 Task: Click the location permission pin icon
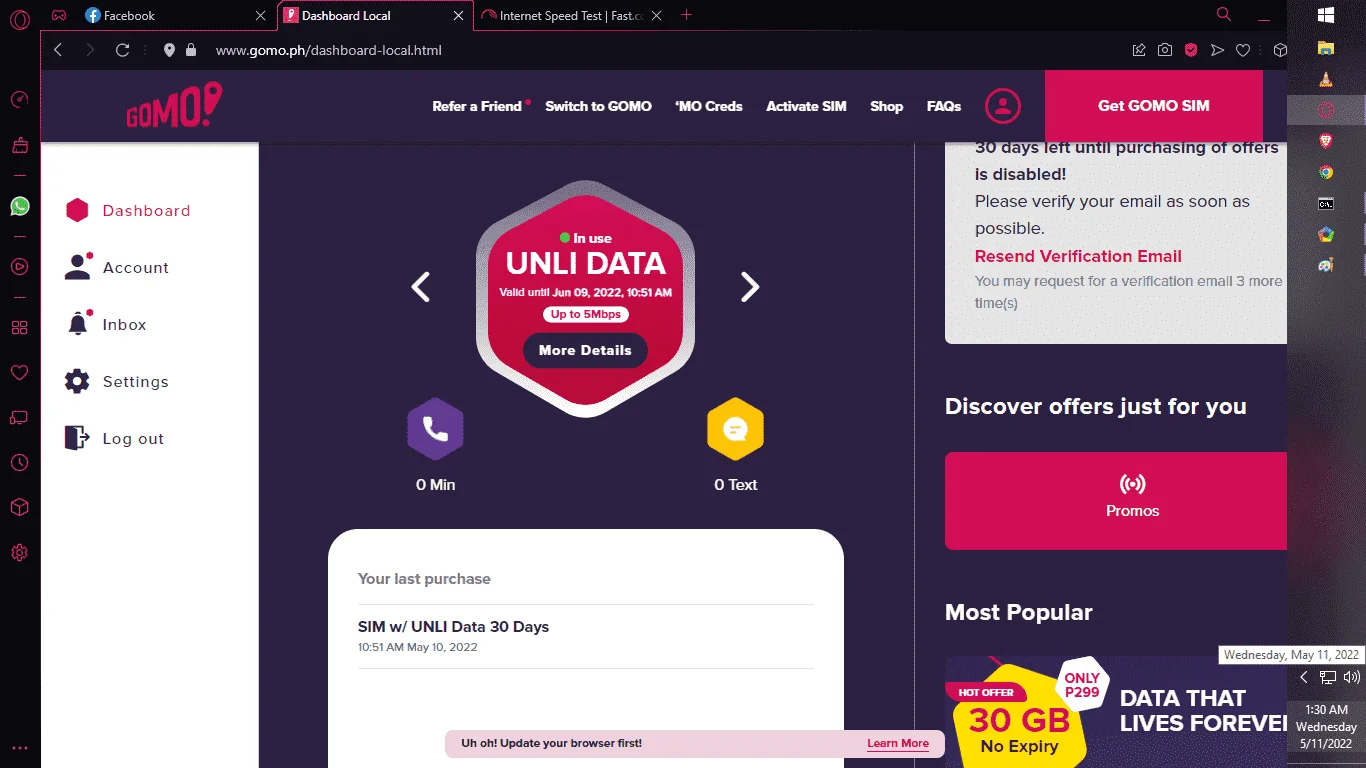(x=169, y=50)
